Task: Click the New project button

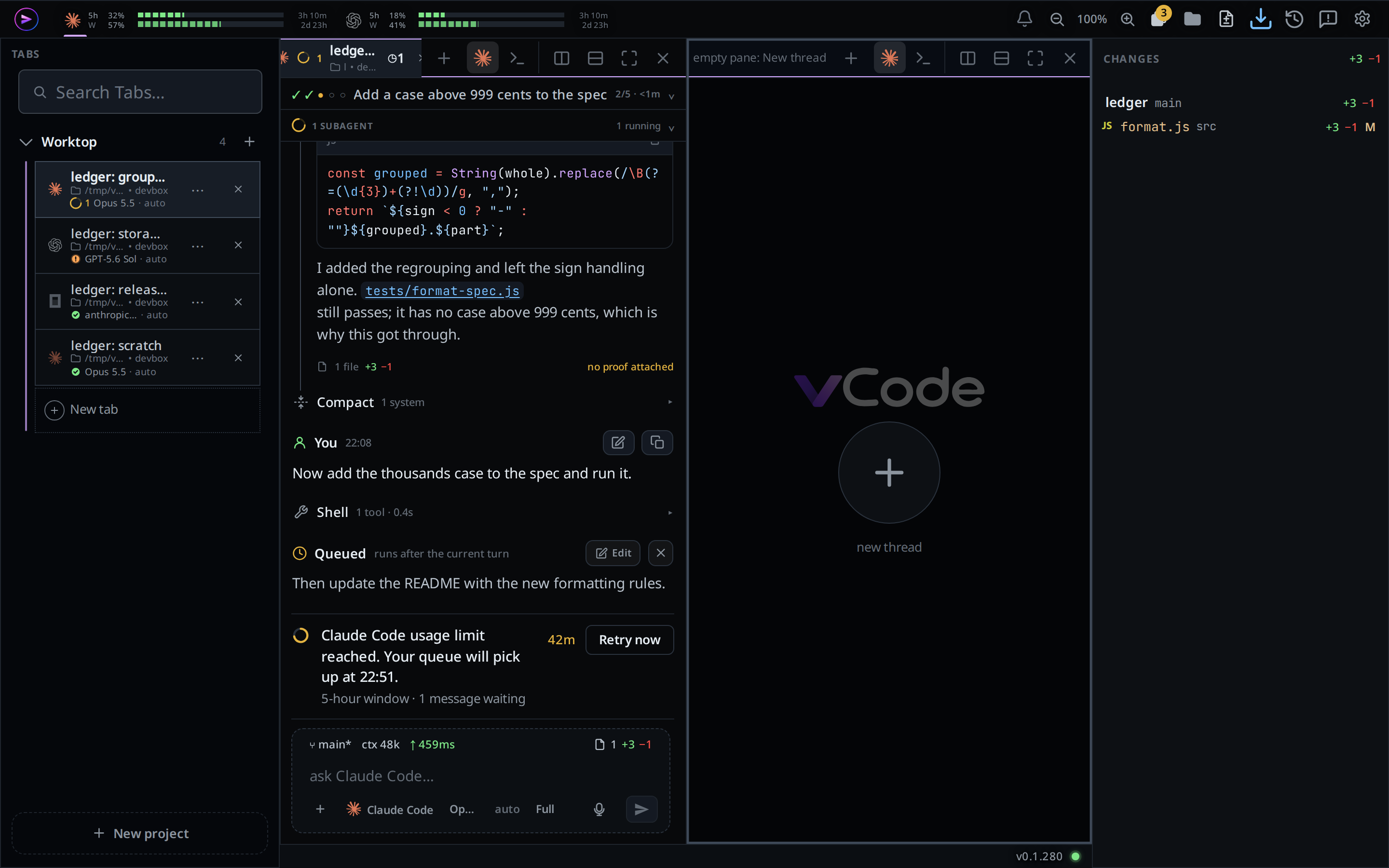Action: pyautogui.click(x=140, y=833)
